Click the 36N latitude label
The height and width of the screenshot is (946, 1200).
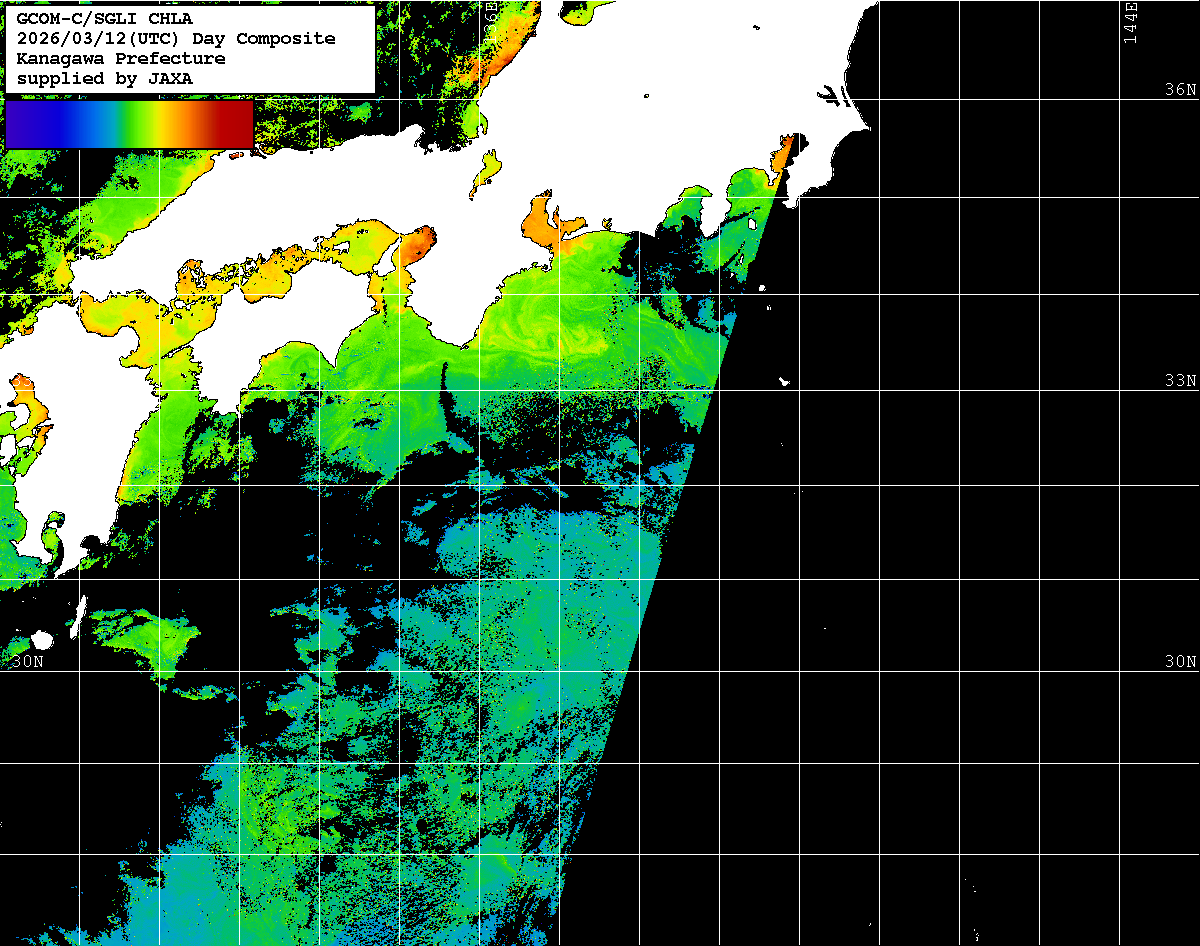(1180, 90)
